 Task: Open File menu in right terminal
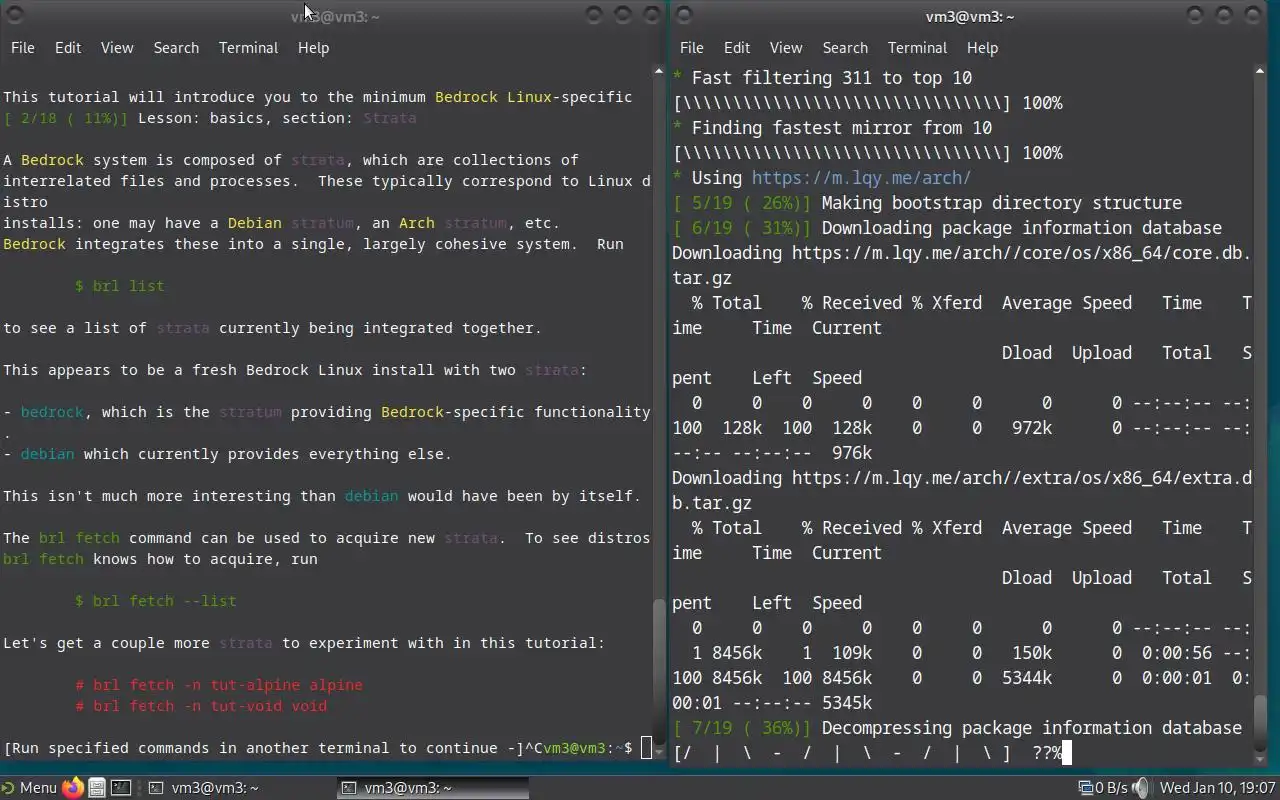[x=691, y=47]
